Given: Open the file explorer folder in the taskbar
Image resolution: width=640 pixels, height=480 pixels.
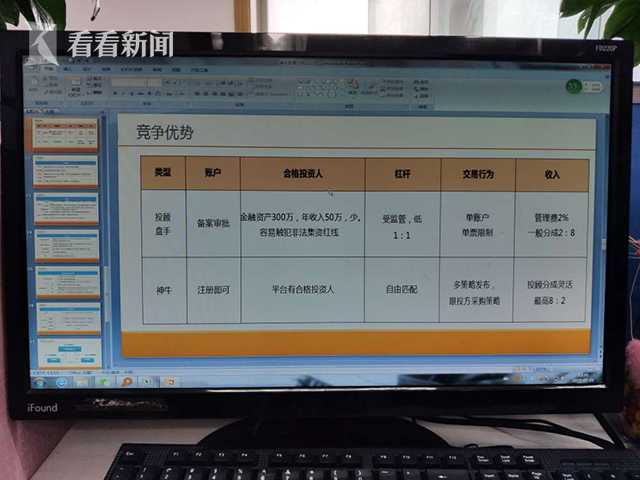Looking at the screenshot, I should [x=82, y=382].
